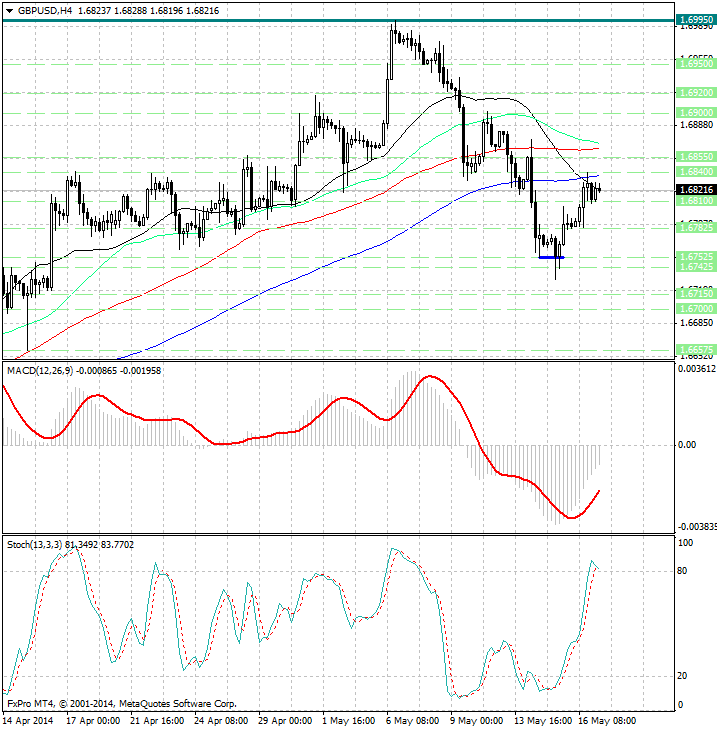This screenshot has height=729, width=717.
Task: Click the 16 May 08:00 time label
Action: coord(607,721)
